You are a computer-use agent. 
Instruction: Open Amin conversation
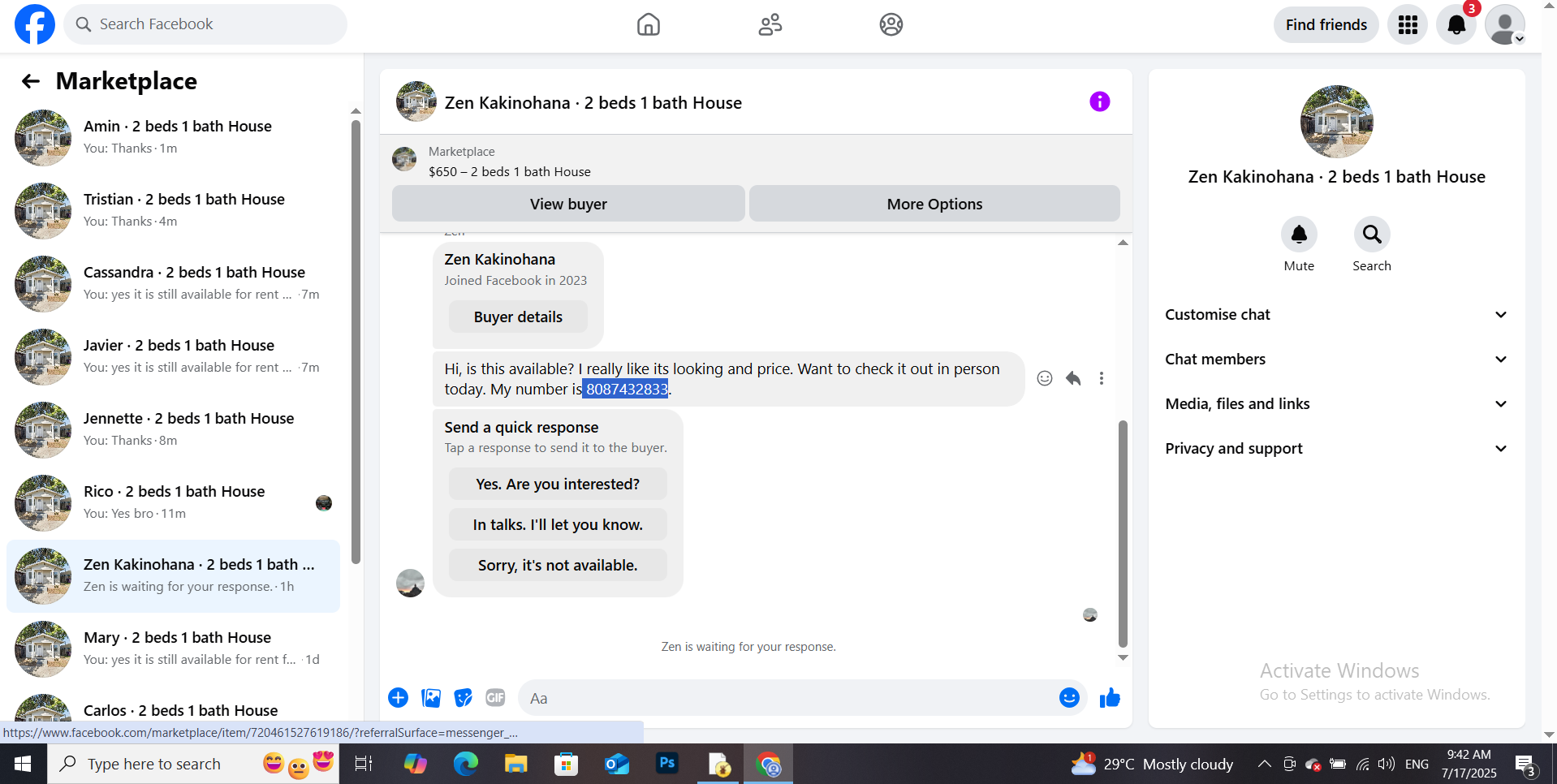[174, 138]
